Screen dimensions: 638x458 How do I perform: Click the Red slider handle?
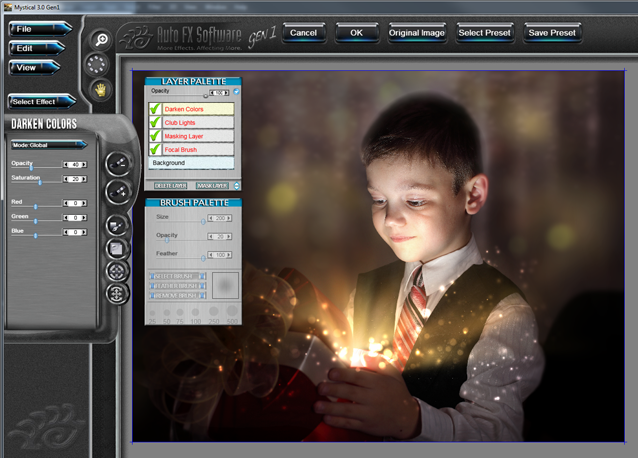(36, 207)
